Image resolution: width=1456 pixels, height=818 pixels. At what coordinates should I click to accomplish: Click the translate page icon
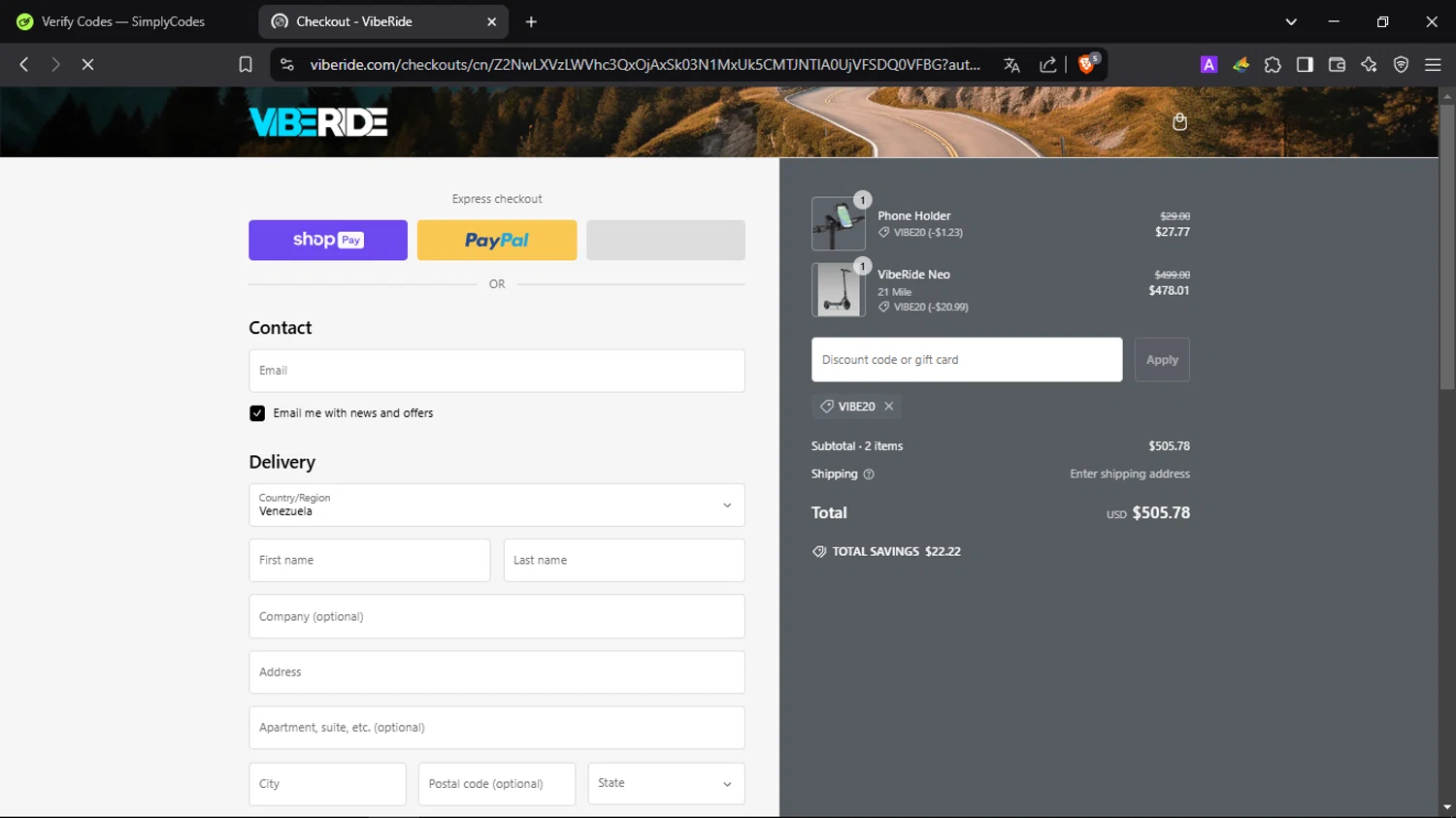(x=1011, y=64)
